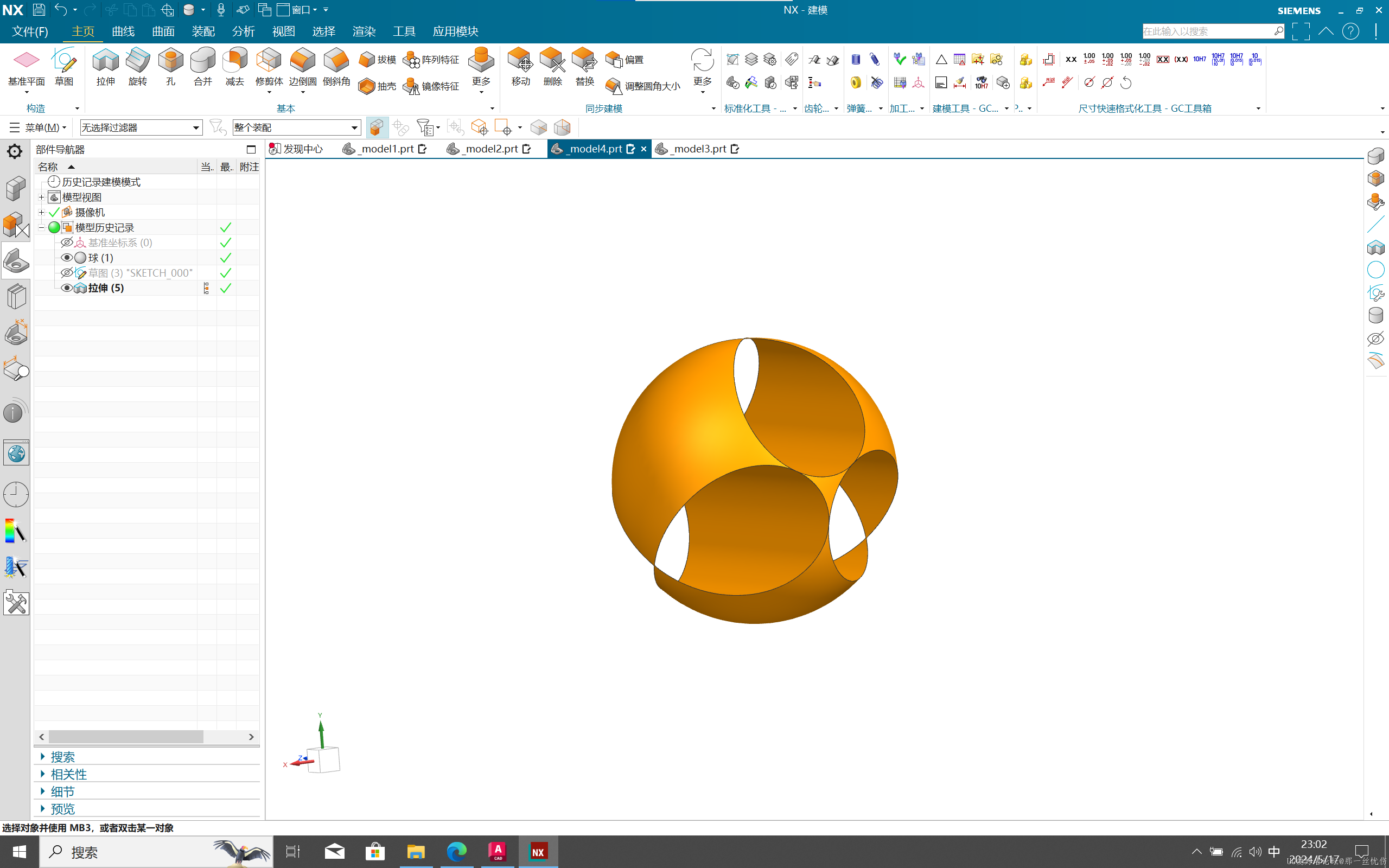This screenshot has width=1389, height=868.
Task: Switch to the 分析 ribbon tab
Action: point(244,31)
